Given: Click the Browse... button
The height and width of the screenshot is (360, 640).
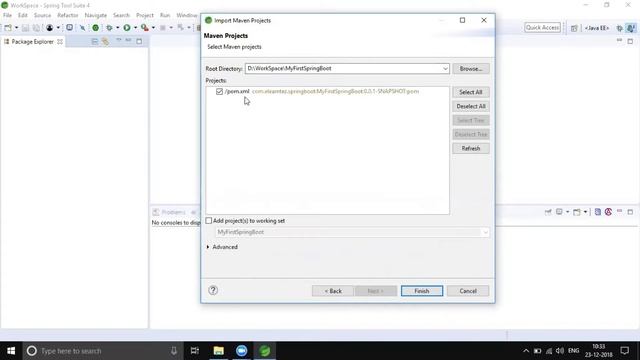Looking at the screenshot, I should pos(471,69).
